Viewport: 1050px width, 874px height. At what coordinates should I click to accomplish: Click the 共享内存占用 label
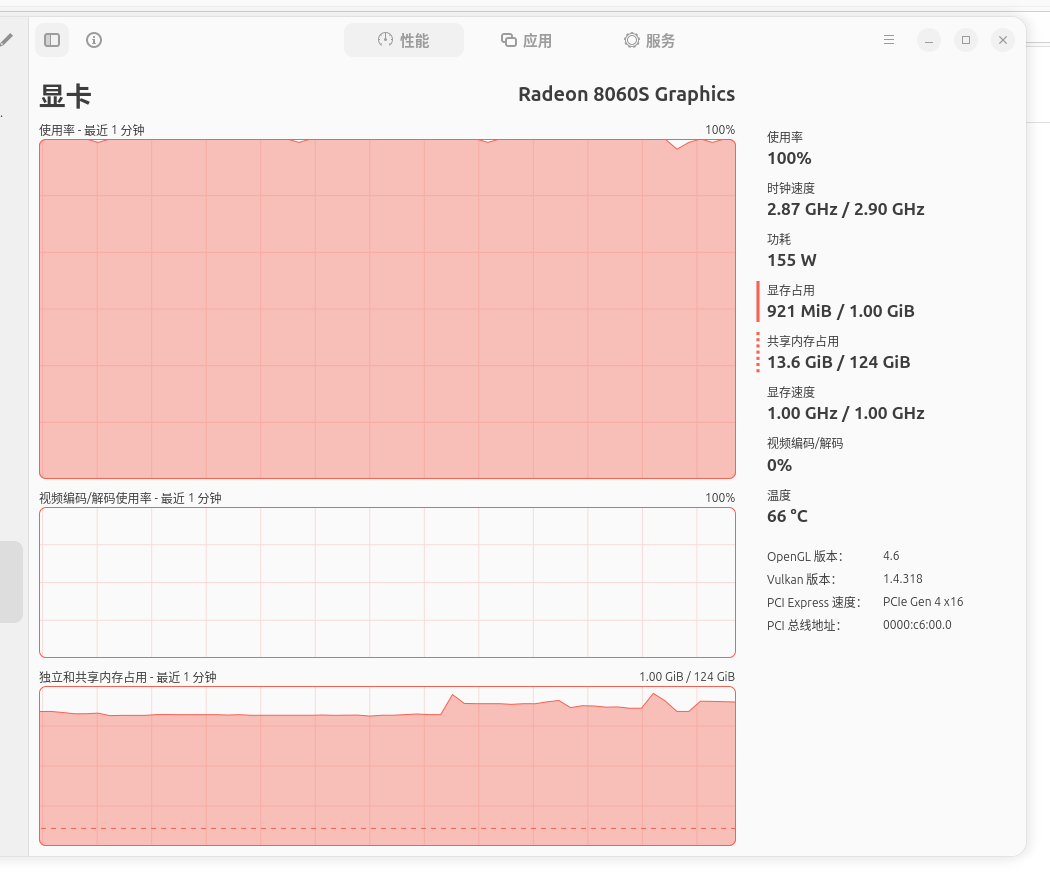[x=803, y=341]
